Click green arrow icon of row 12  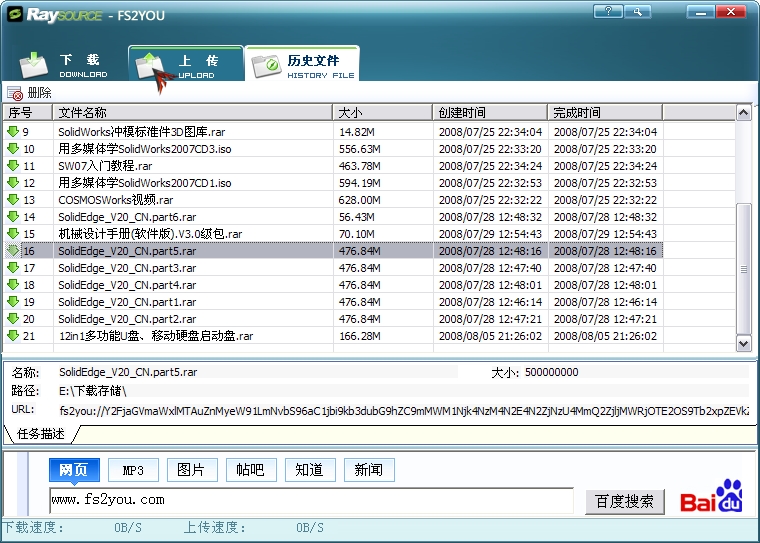pyautogui.click(x=13, y=182)
